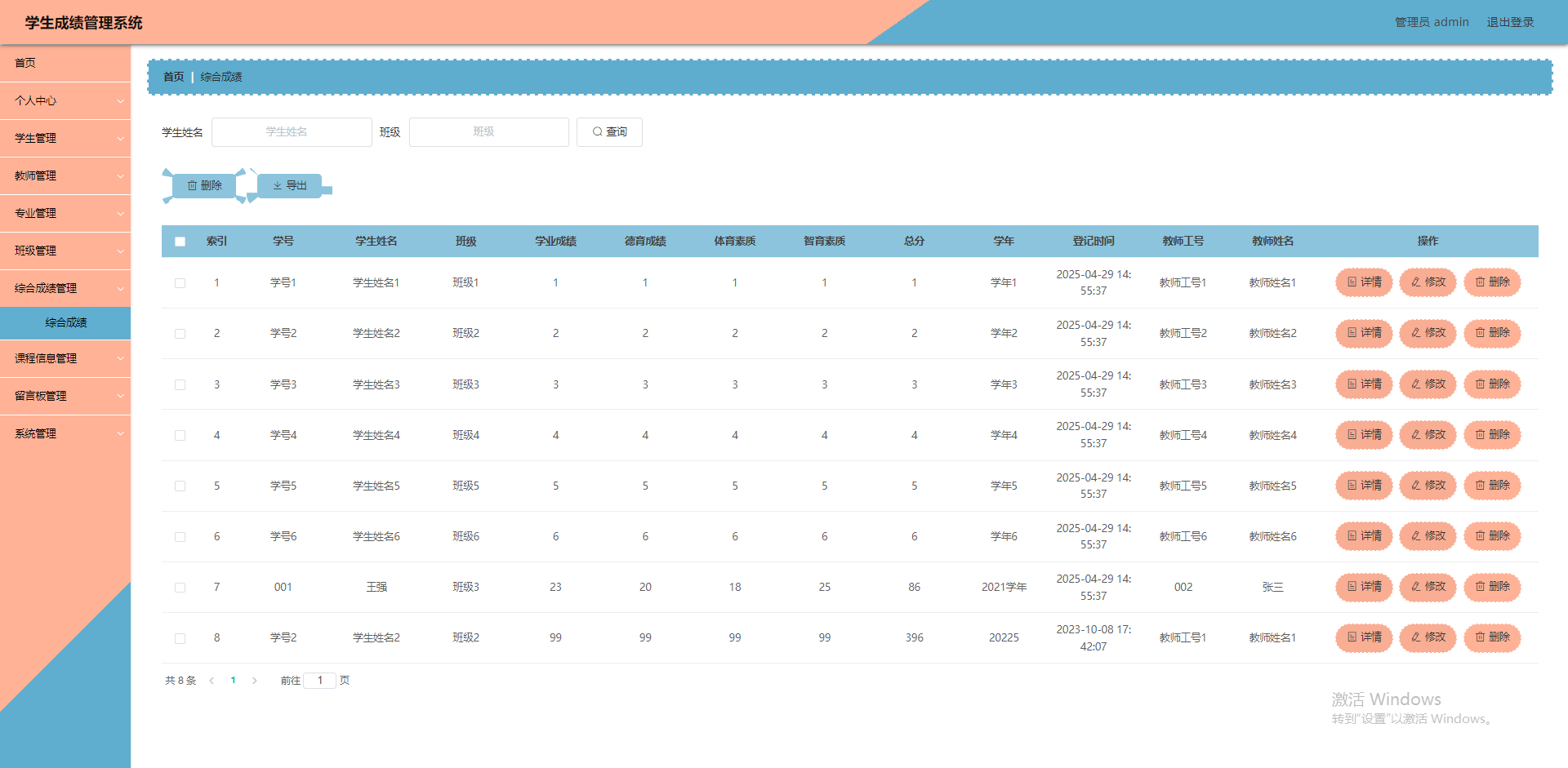
Task: Click the page number input field
Action: (320, 679)
